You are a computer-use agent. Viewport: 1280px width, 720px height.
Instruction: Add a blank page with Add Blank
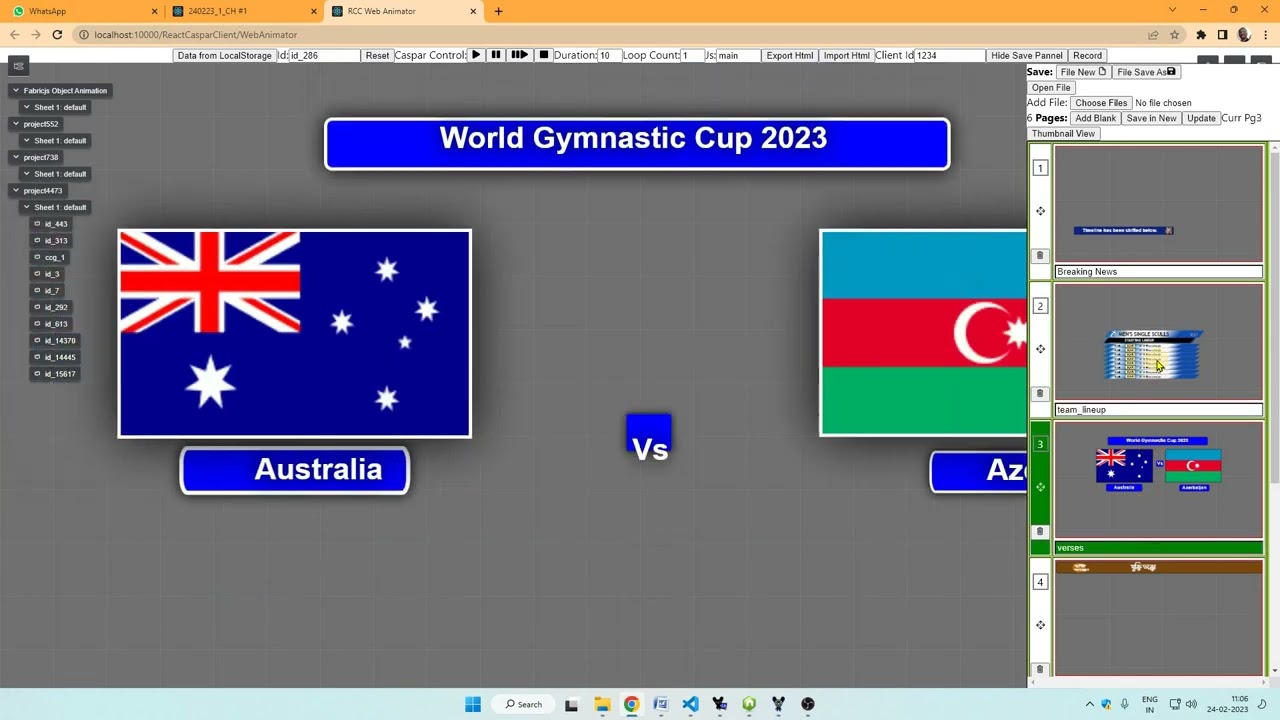coord(1096,118)
